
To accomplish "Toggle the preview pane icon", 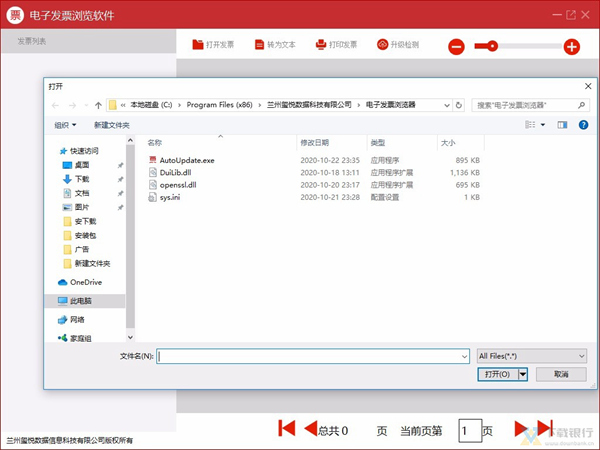I will pyautogui.click(x=562, y=125).
